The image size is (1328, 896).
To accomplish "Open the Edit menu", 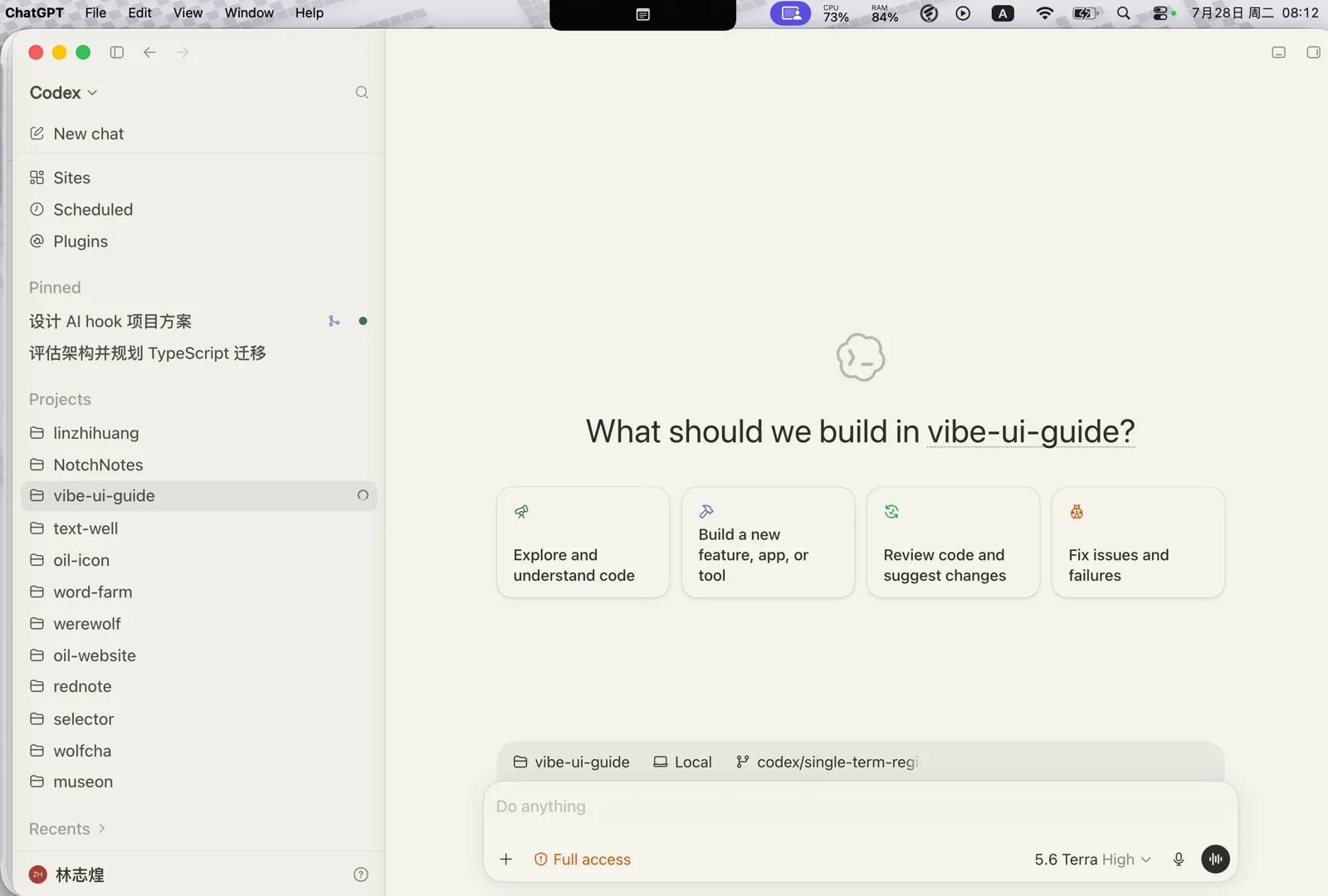I will (x=139, y=13).
